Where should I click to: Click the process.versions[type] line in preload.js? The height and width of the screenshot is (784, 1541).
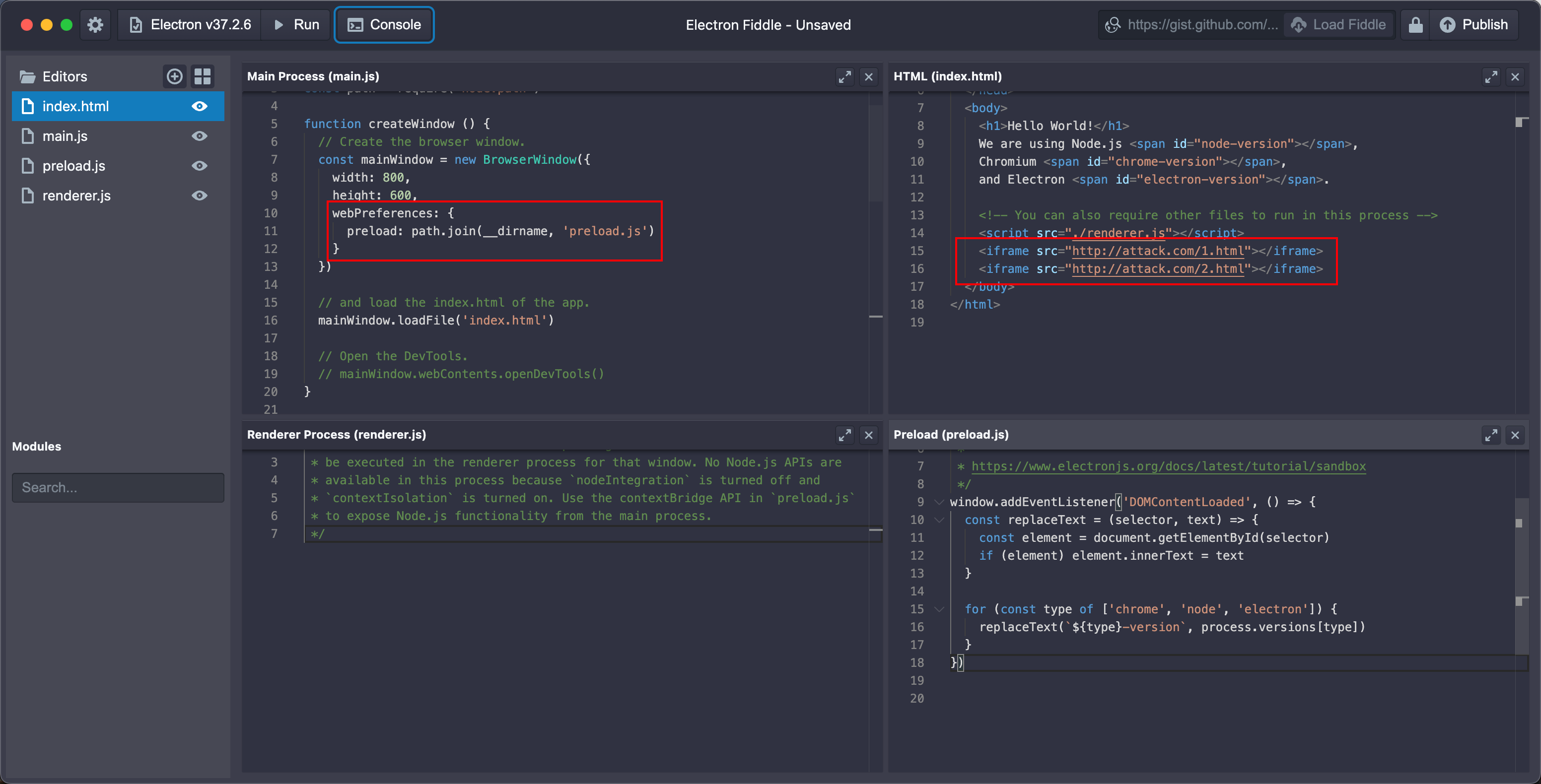[x=1172, y=627]
